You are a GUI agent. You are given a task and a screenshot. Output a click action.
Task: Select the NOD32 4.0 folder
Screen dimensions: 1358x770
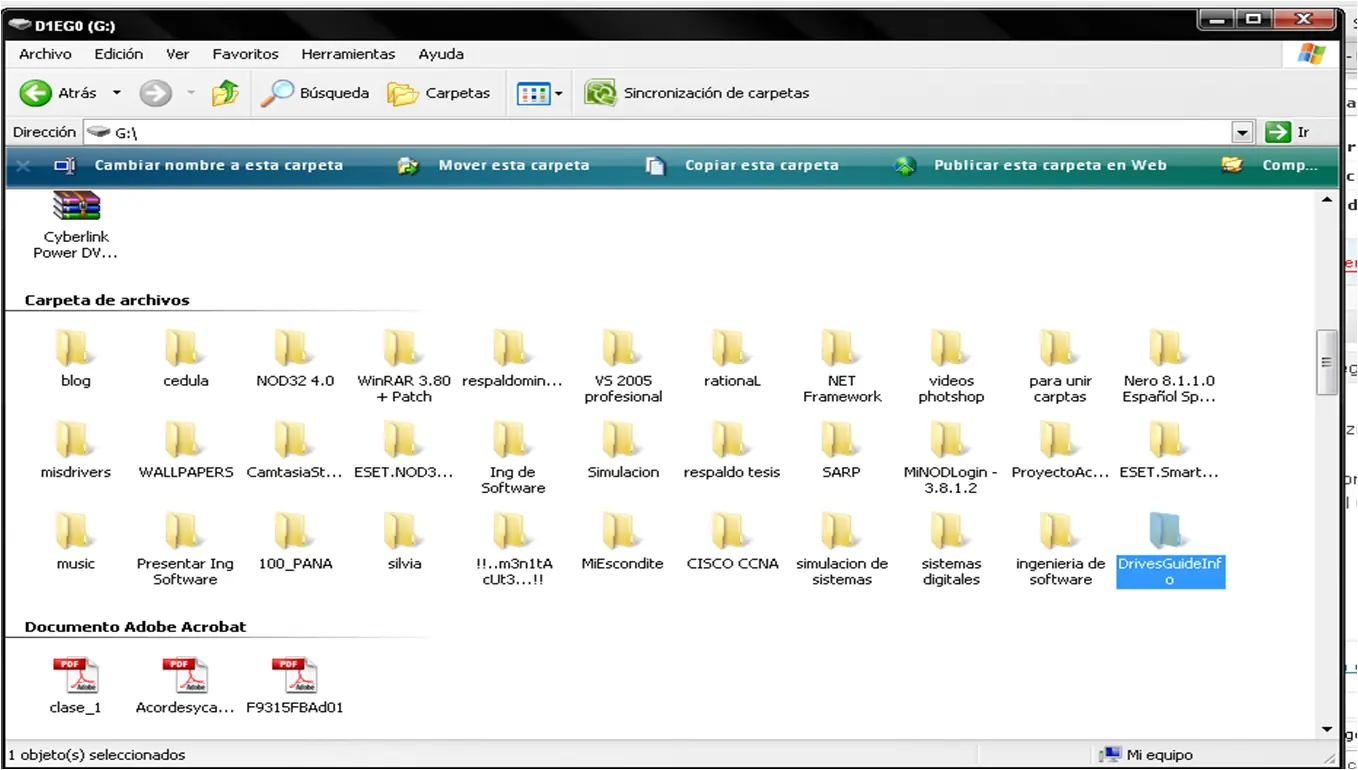(295, 359)
